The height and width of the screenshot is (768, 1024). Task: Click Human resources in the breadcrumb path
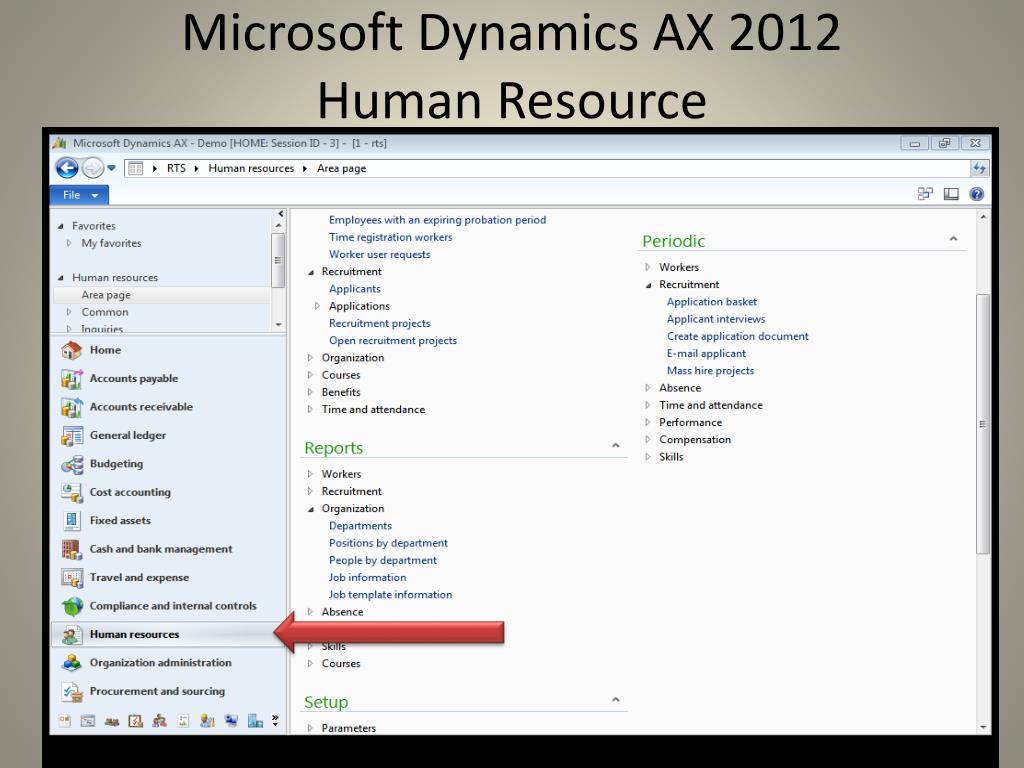click(x=251, y=168)
